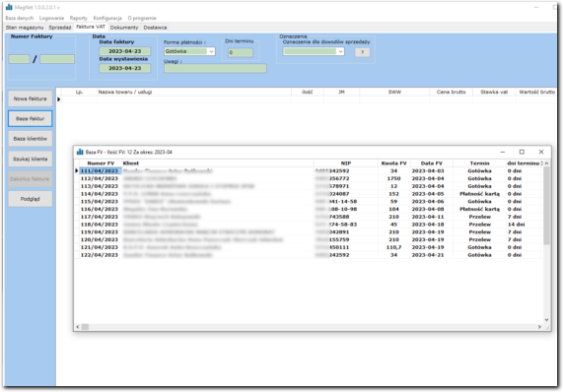Click the 1750 amount cell
563x392 pixels.
click(394, 178)
